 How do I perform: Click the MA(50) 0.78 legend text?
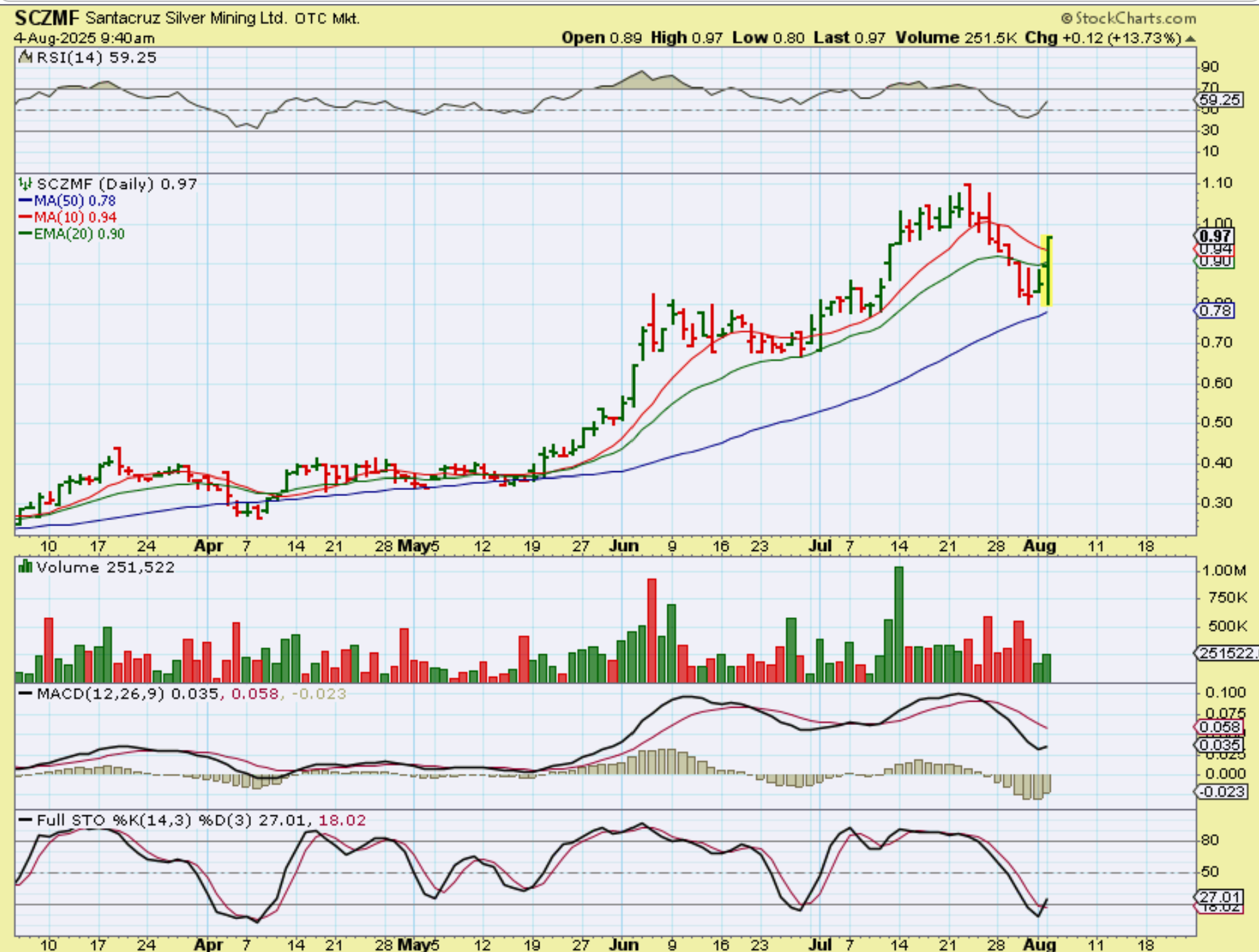[x=75, y=200]
